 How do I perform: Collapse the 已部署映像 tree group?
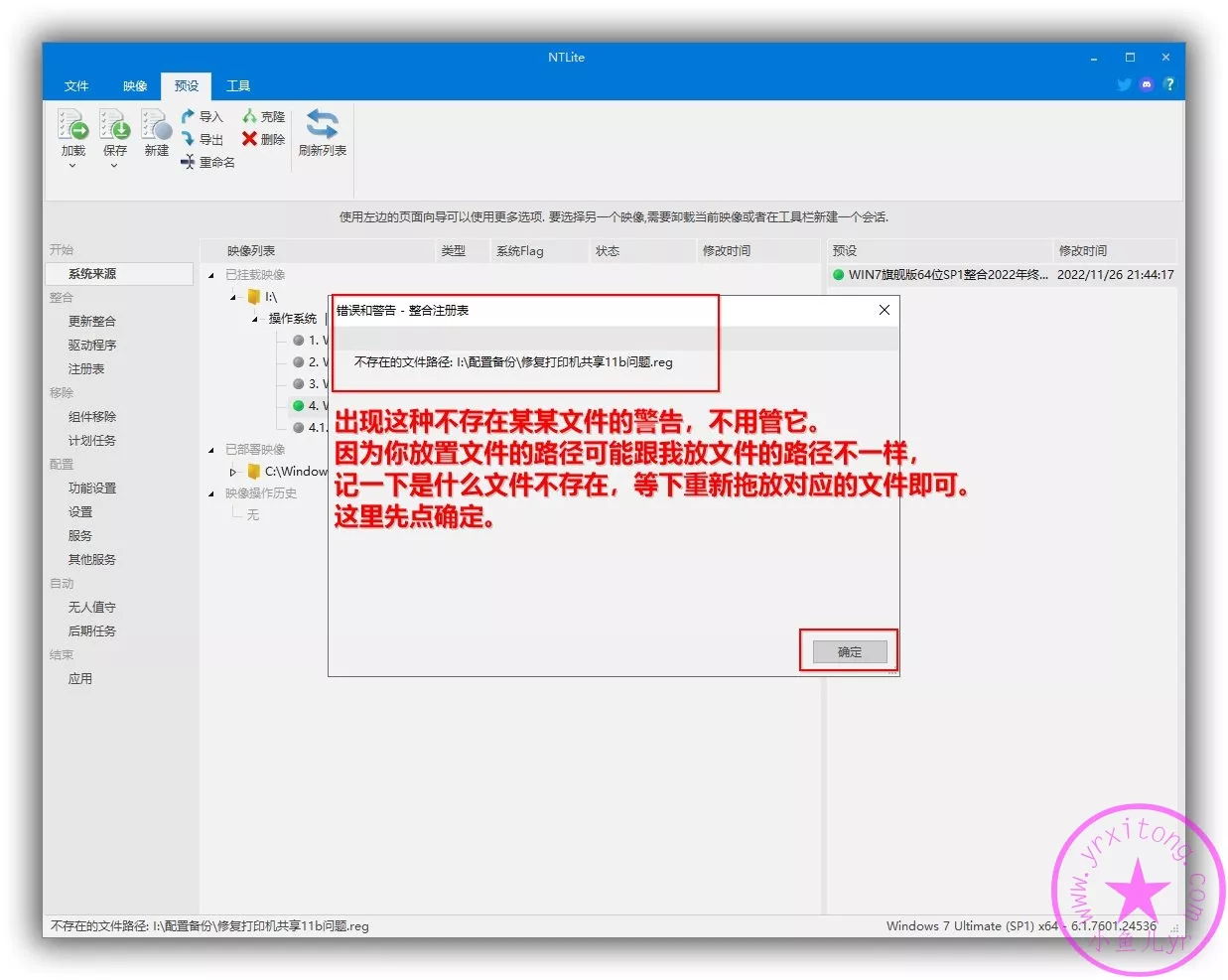(211, 451)
